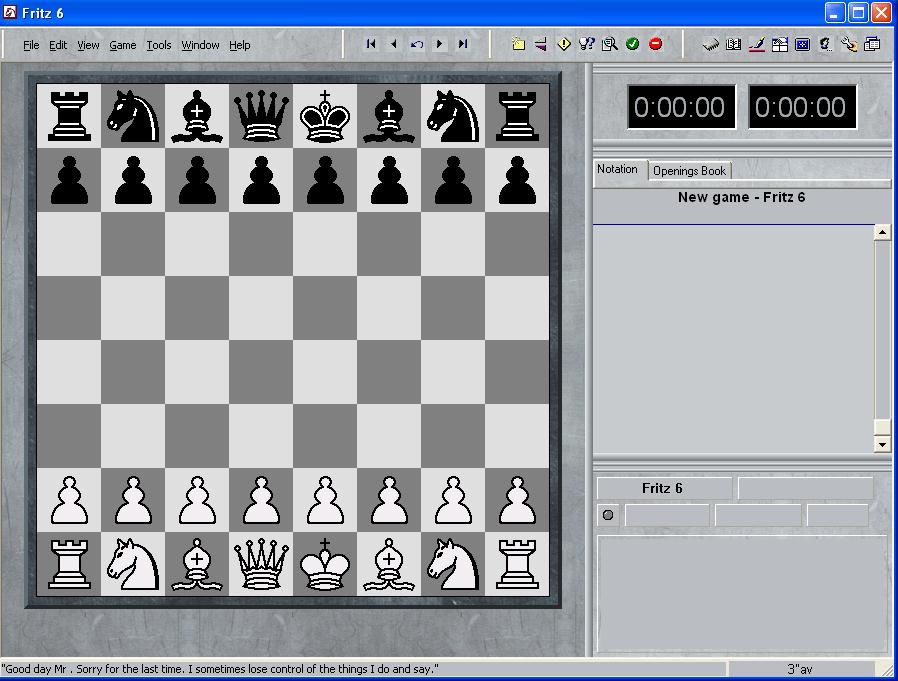898x681 pixels.
Task: Click the empty d4 square
Action: 261,372
